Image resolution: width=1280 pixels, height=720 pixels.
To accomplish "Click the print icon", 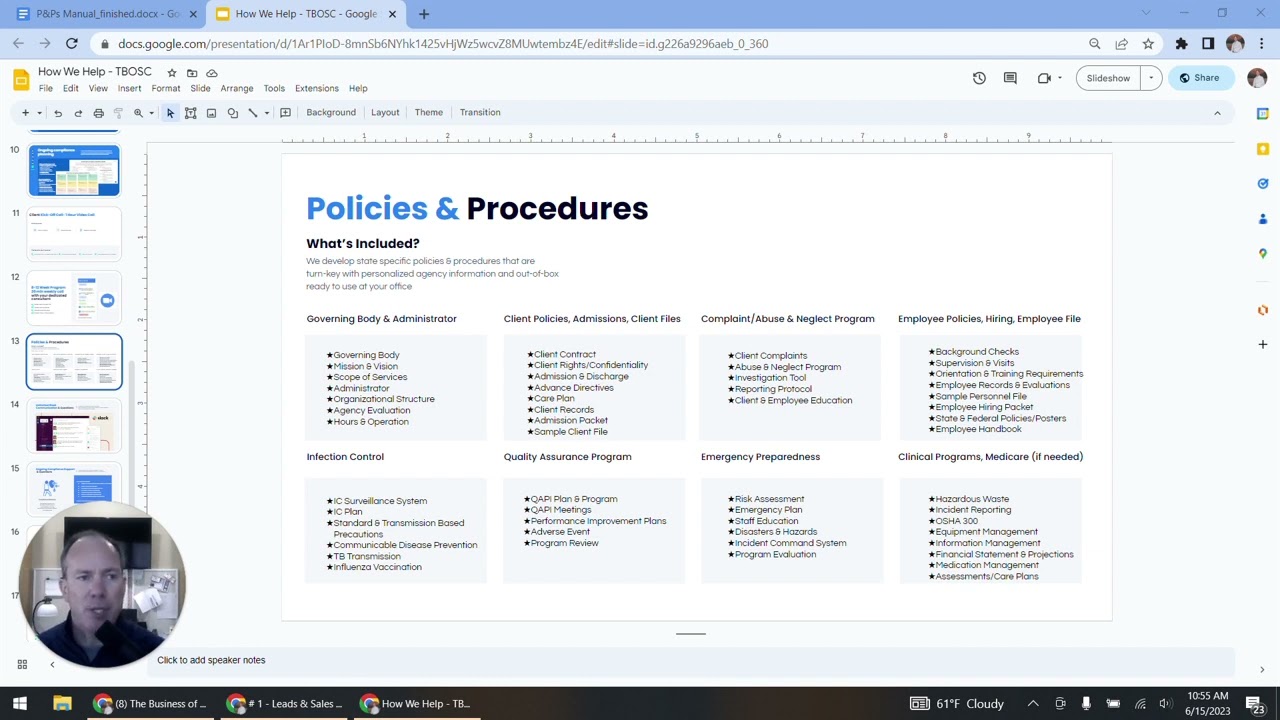I will [x=98, y=113].
